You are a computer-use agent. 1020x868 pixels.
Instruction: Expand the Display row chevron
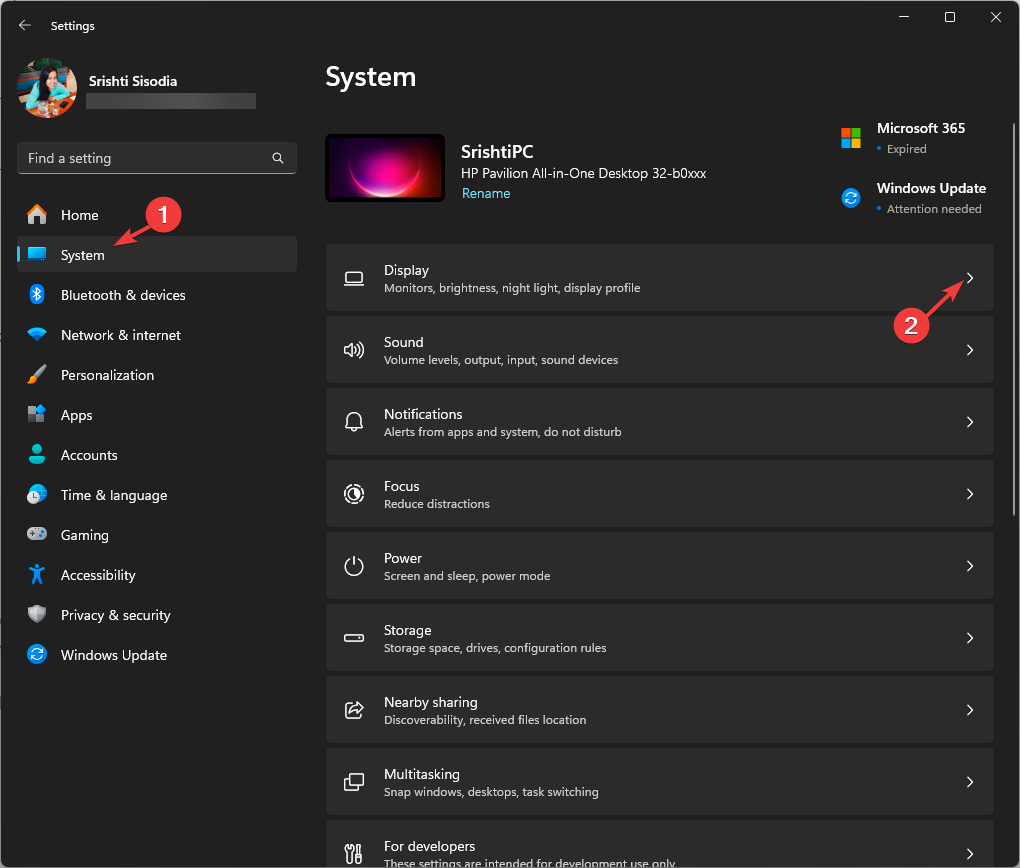point(970,278)
